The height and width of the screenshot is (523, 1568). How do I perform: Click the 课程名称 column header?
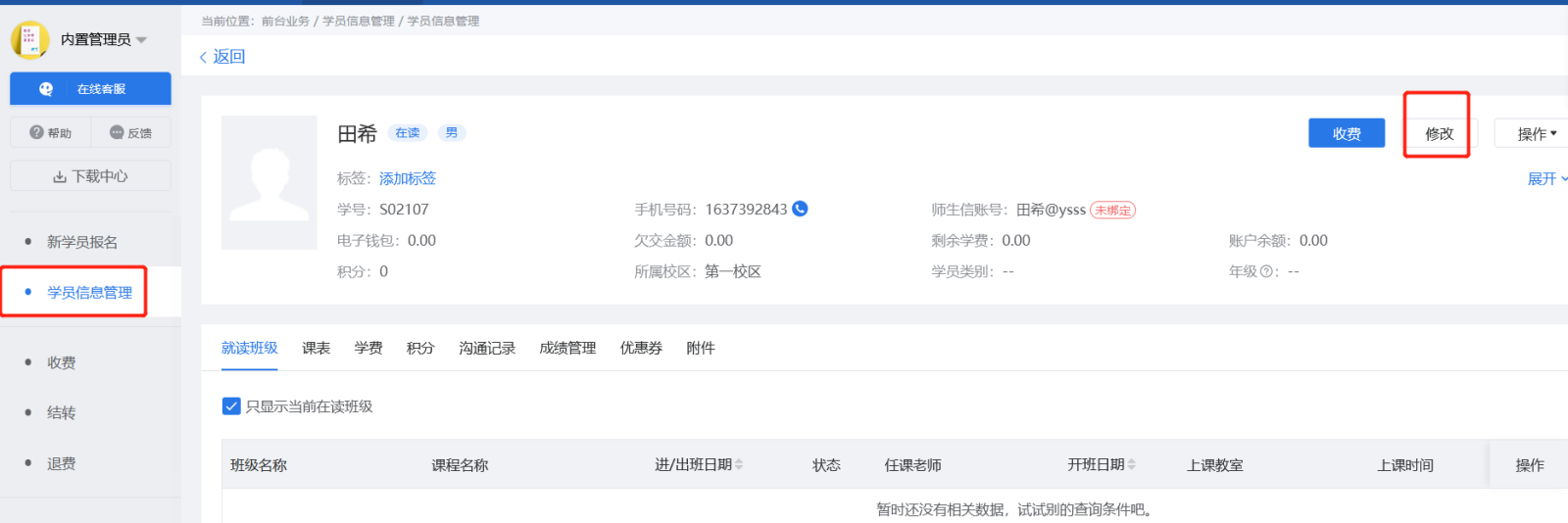click(460, 465)
